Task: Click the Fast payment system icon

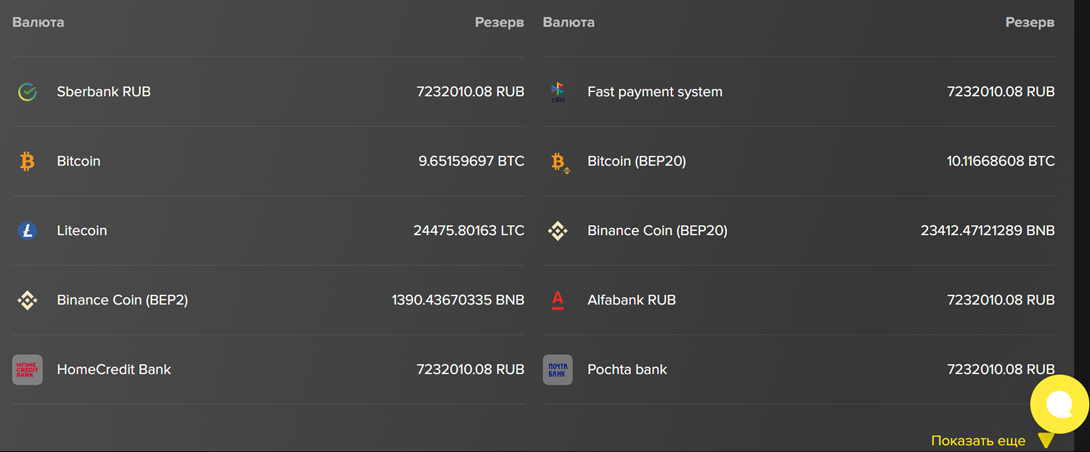Action: (x=558, y=92)
